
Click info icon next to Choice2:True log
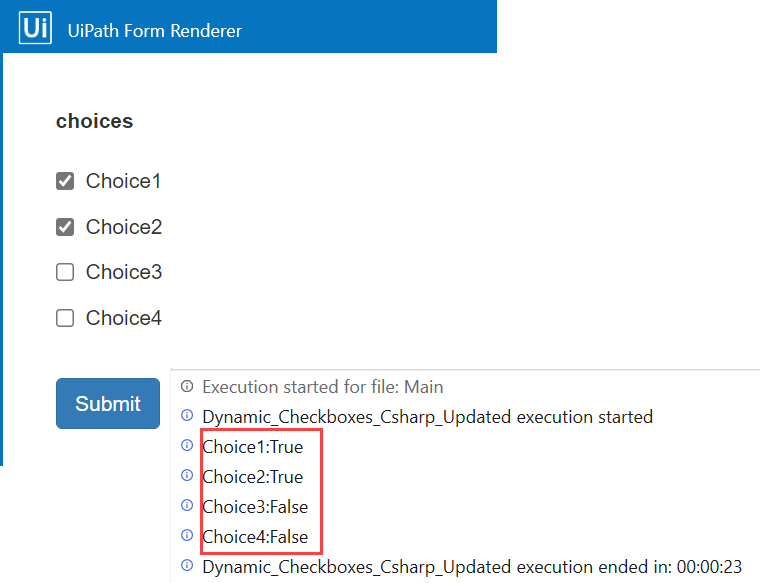(x=187, y=476)
